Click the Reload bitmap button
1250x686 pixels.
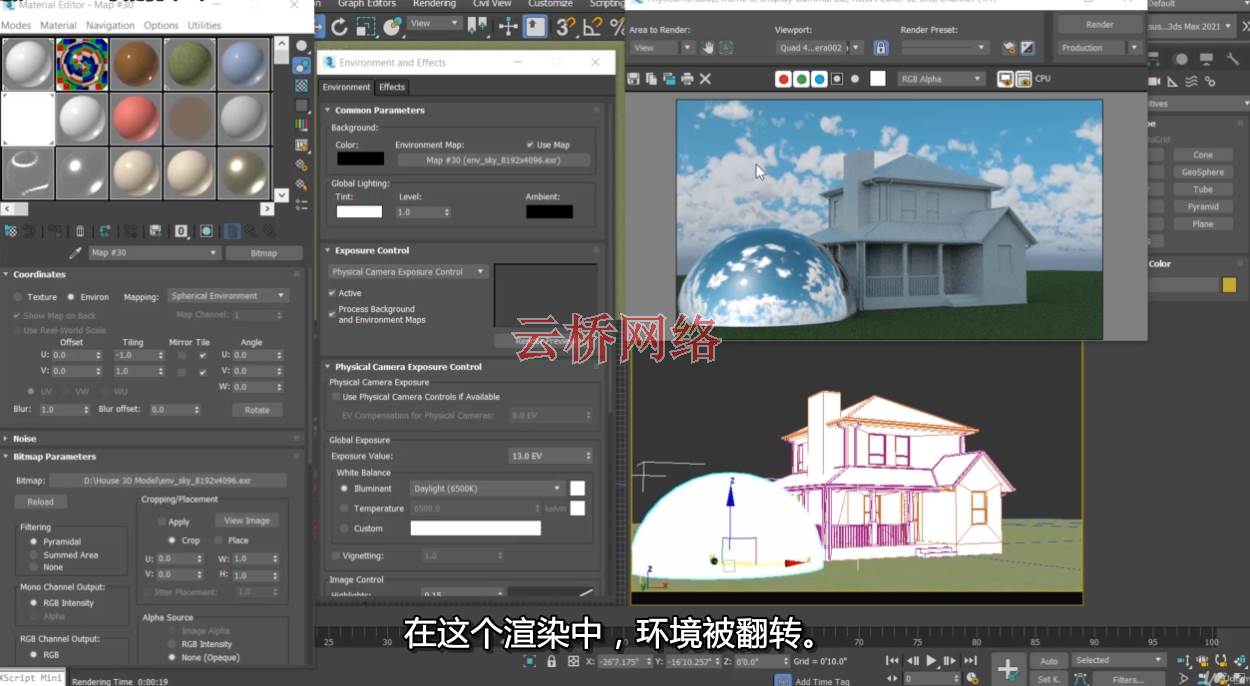click(x=41, y=502)
